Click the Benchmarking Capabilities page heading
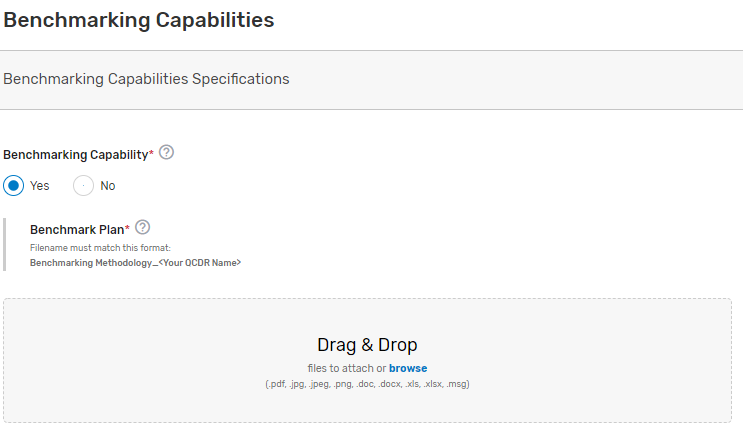 [x=139, y=20]
